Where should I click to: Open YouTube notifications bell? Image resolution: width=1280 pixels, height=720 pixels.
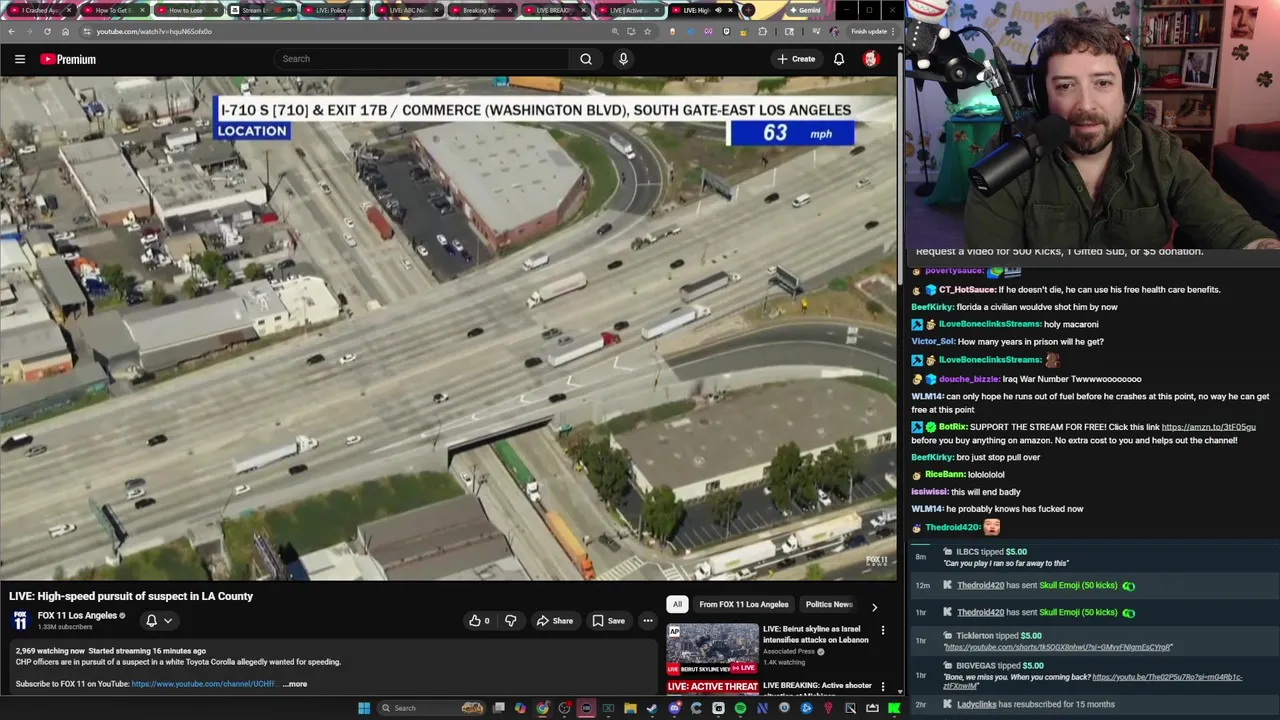[x=839, y=59]
